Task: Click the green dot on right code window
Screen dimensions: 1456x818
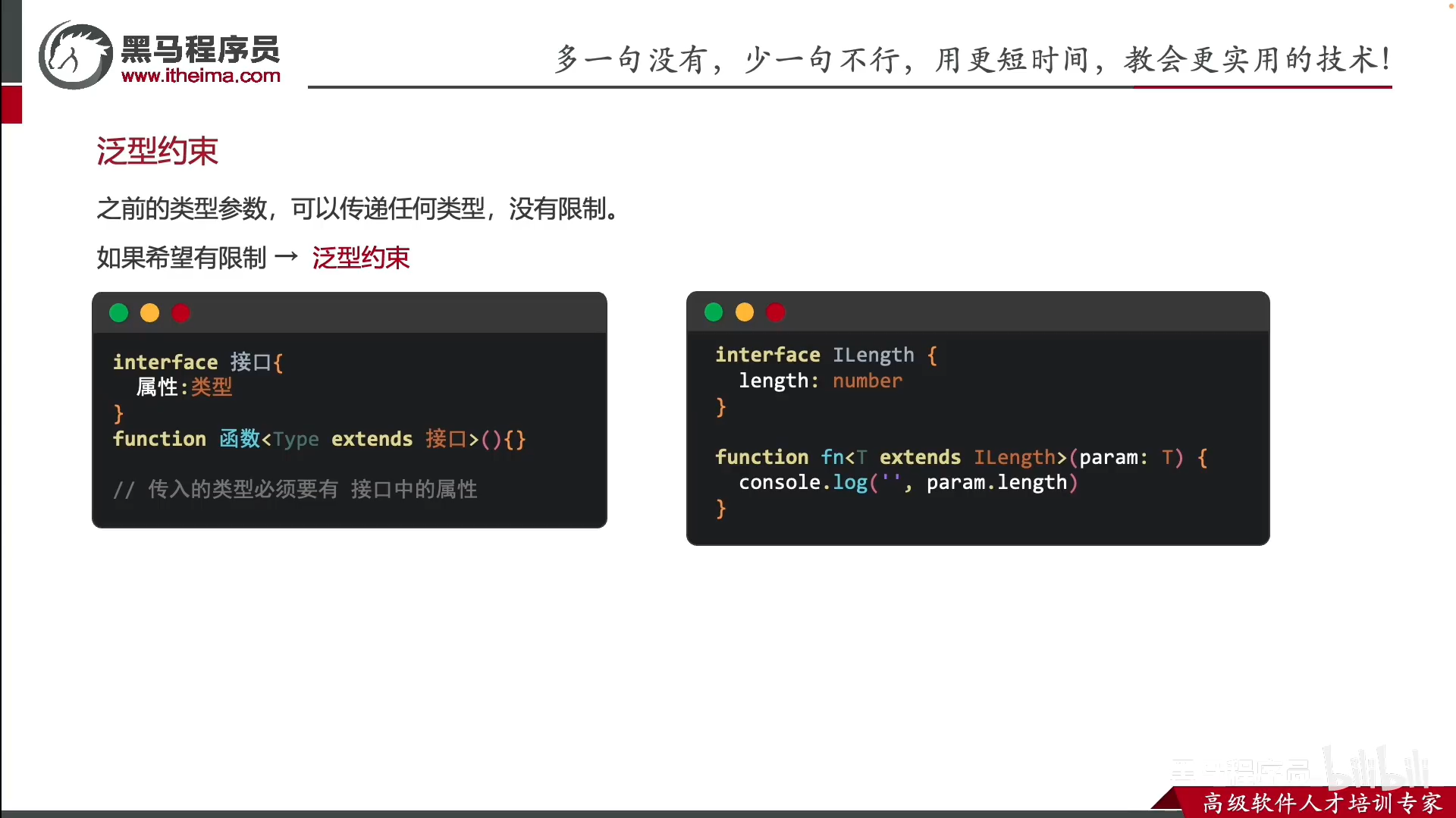Action: [714, 312]
